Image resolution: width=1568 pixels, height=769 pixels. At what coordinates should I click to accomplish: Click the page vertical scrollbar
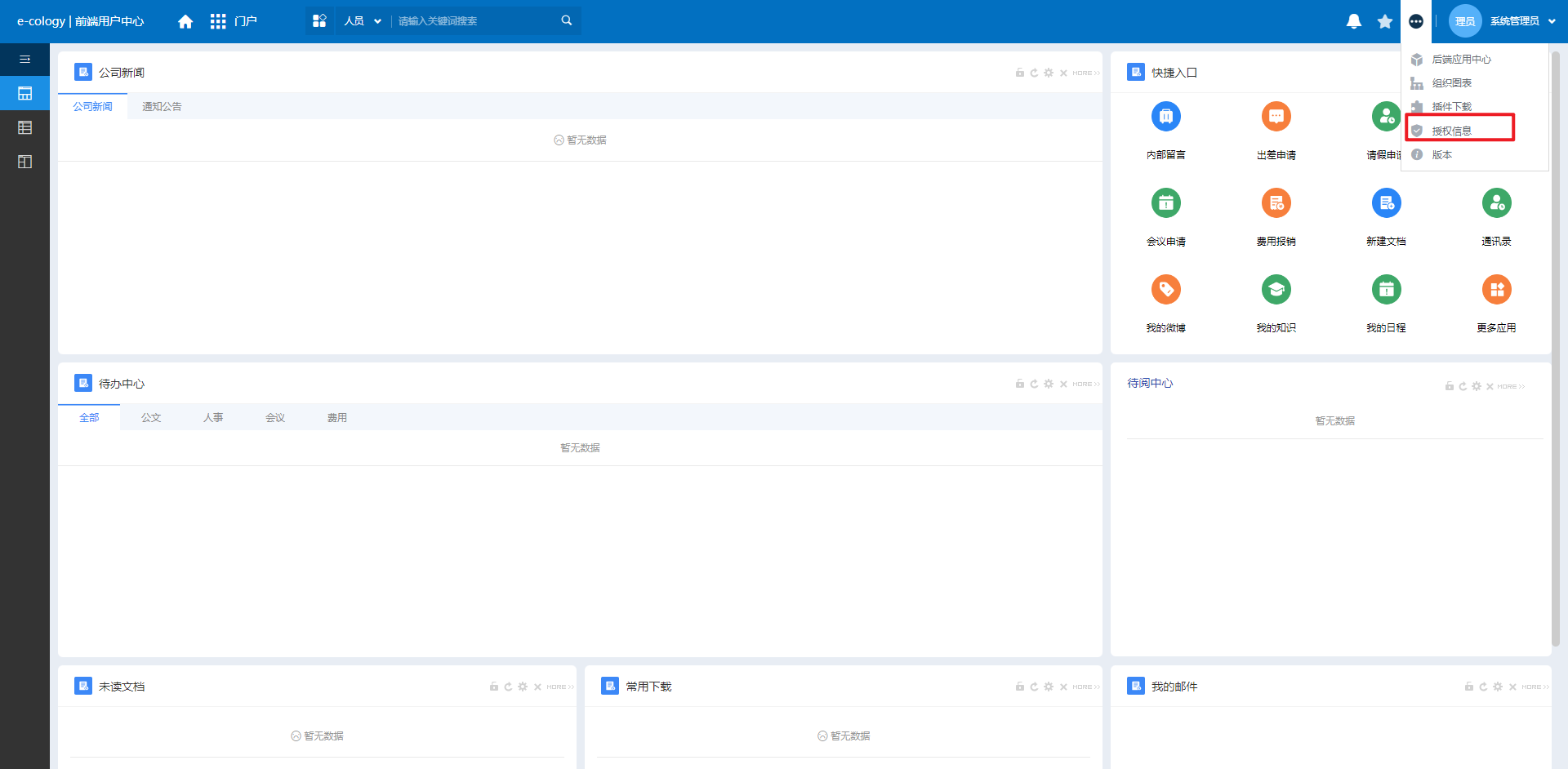[x=1556, y=347]
